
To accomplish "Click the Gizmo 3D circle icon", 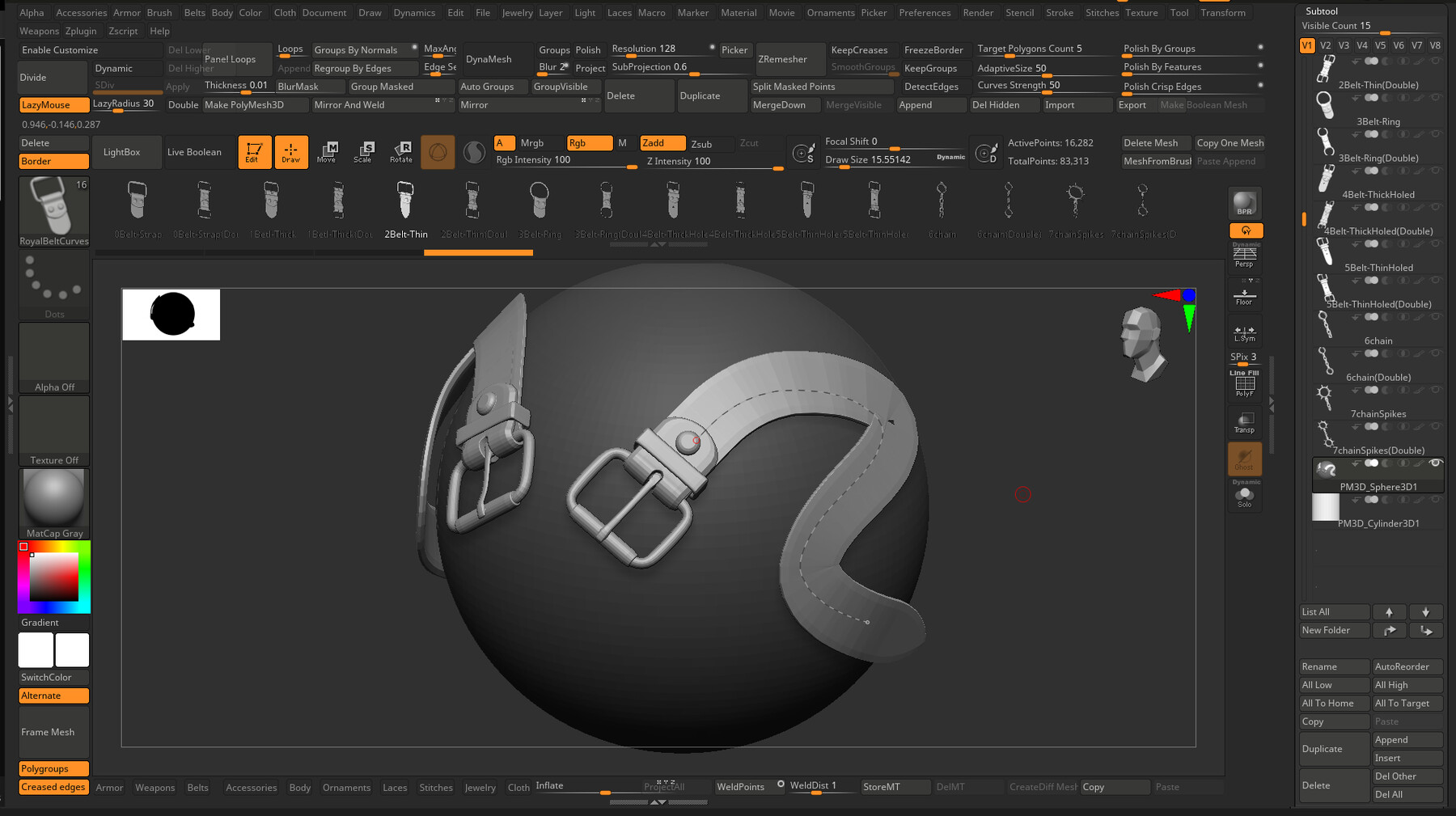I will click(438, 152).
